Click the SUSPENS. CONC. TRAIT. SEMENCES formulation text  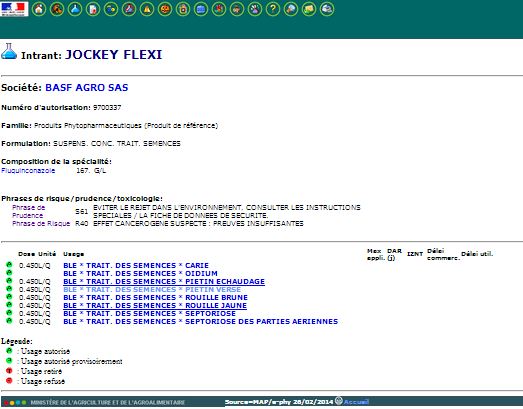point(117,143)
